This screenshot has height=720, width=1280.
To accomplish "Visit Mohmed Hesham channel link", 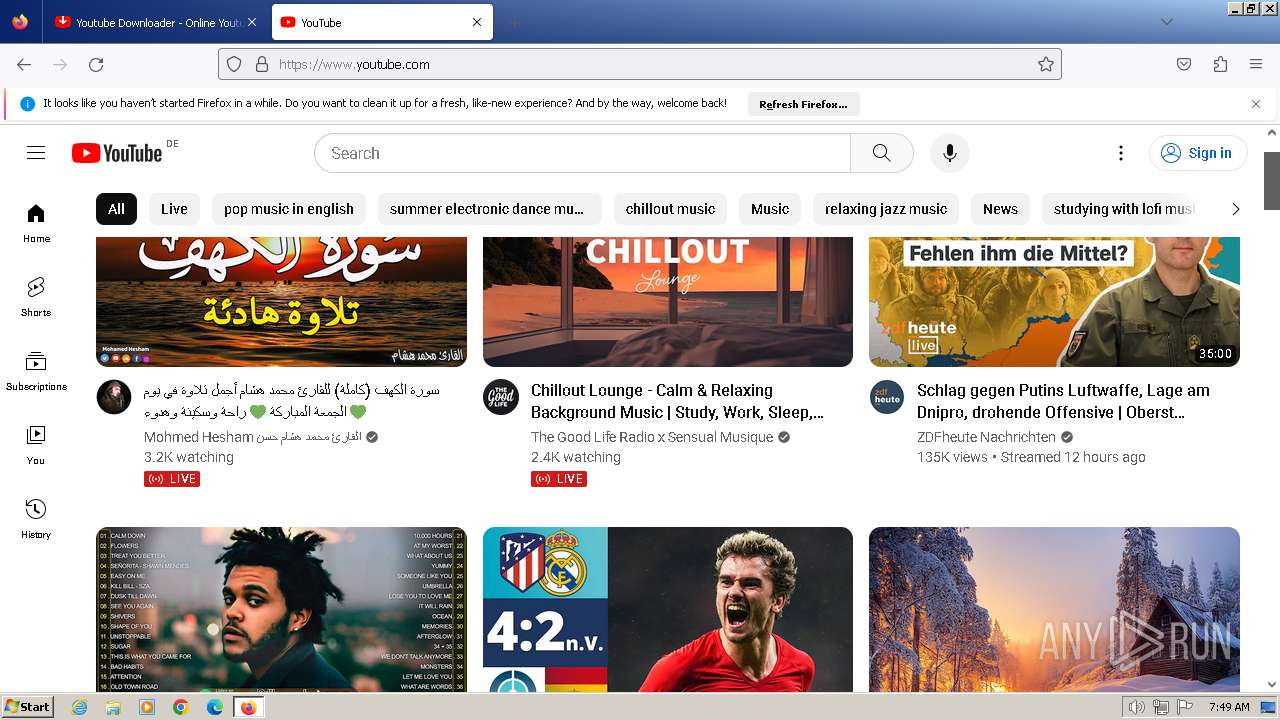I will 252,437.
